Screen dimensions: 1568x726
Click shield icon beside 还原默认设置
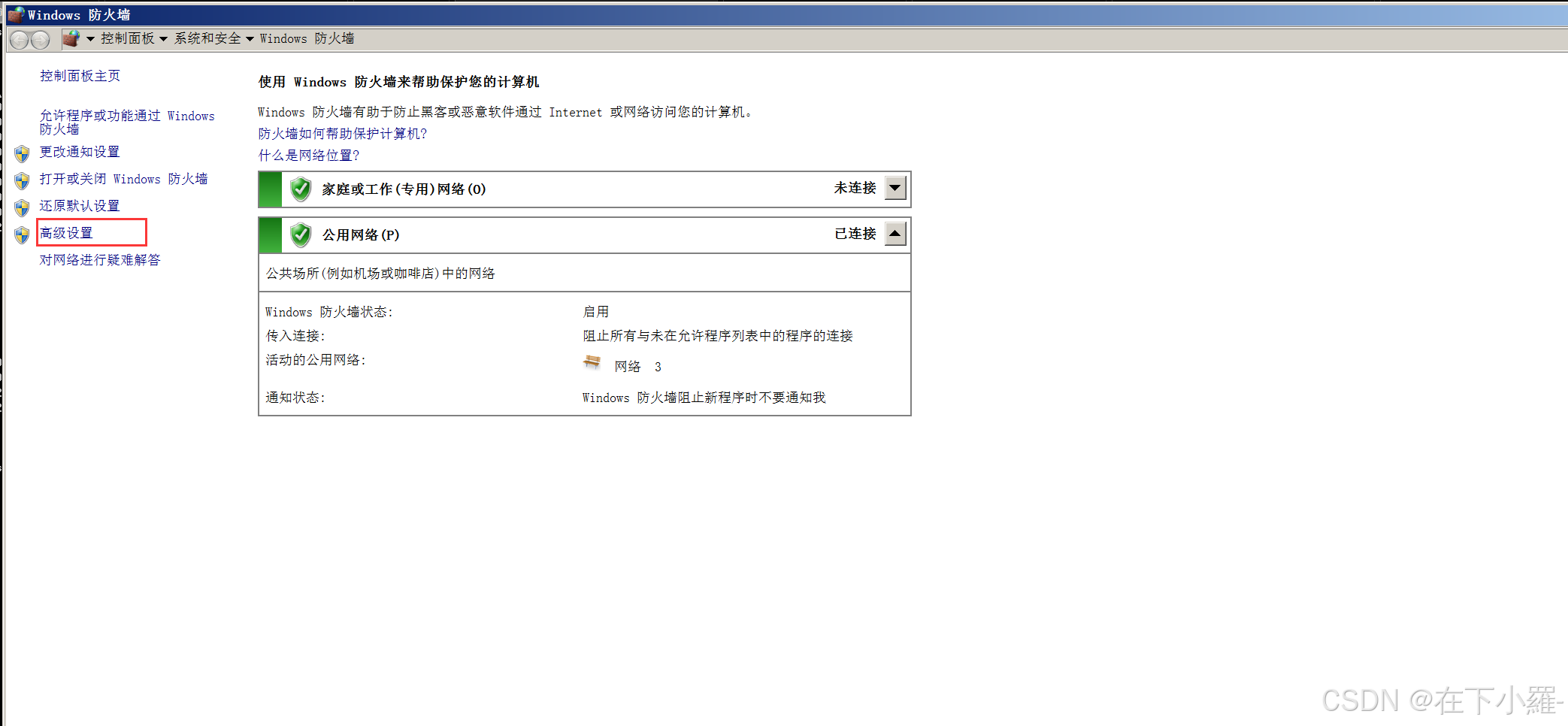tap(22, 207)
